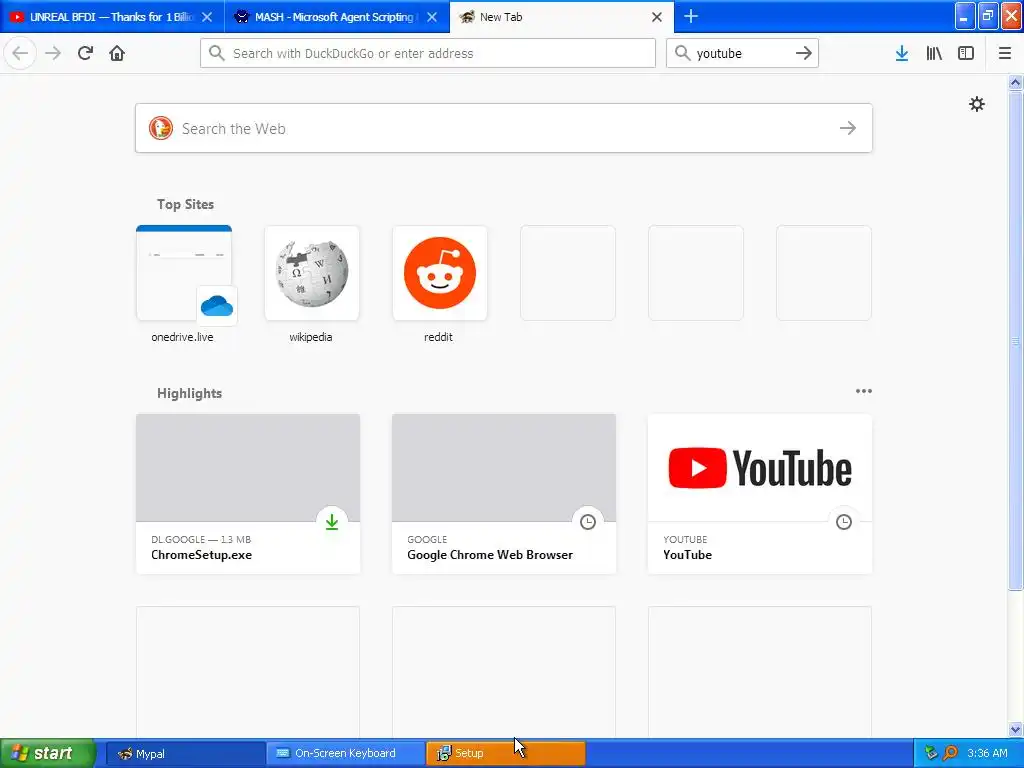Click the Search the Web arrow
Screen dimensions: 1024x768
click(848, 128)
